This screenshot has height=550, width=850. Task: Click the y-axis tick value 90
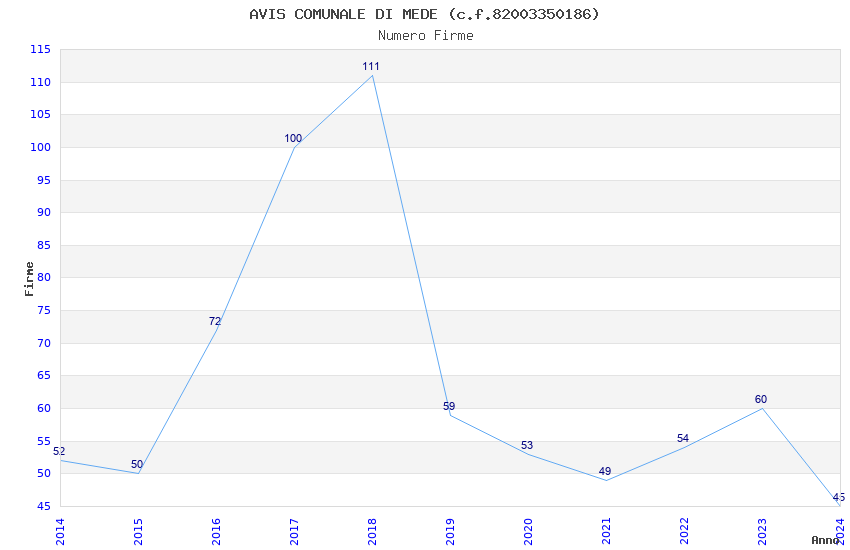(44, 212)
